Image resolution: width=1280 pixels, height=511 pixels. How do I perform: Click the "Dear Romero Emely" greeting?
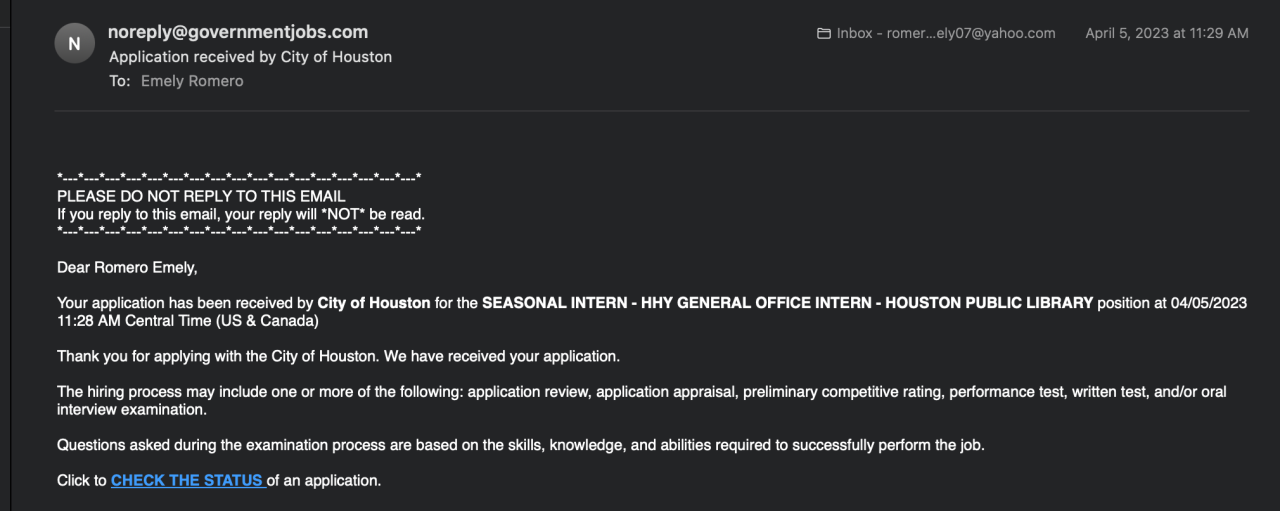pyautogui.click(x=127, y=267)
